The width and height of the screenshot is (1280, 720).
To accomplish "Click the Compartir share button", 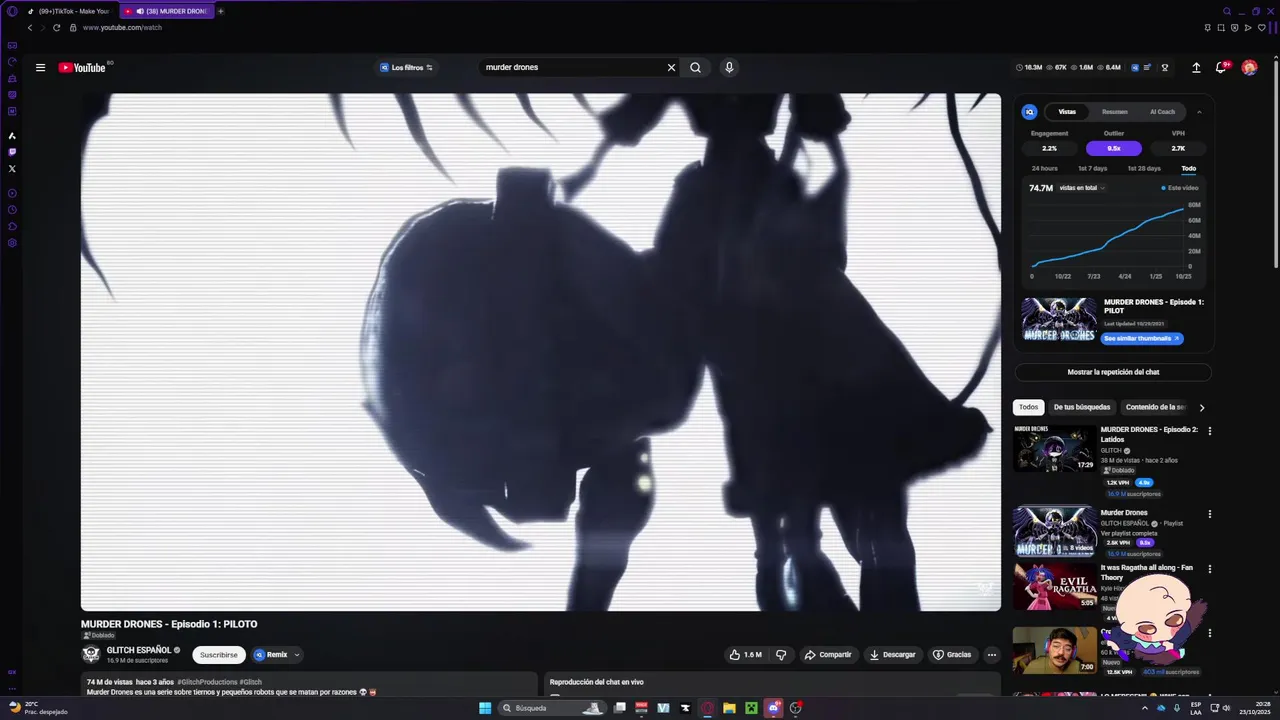I will tap(828, 655).
